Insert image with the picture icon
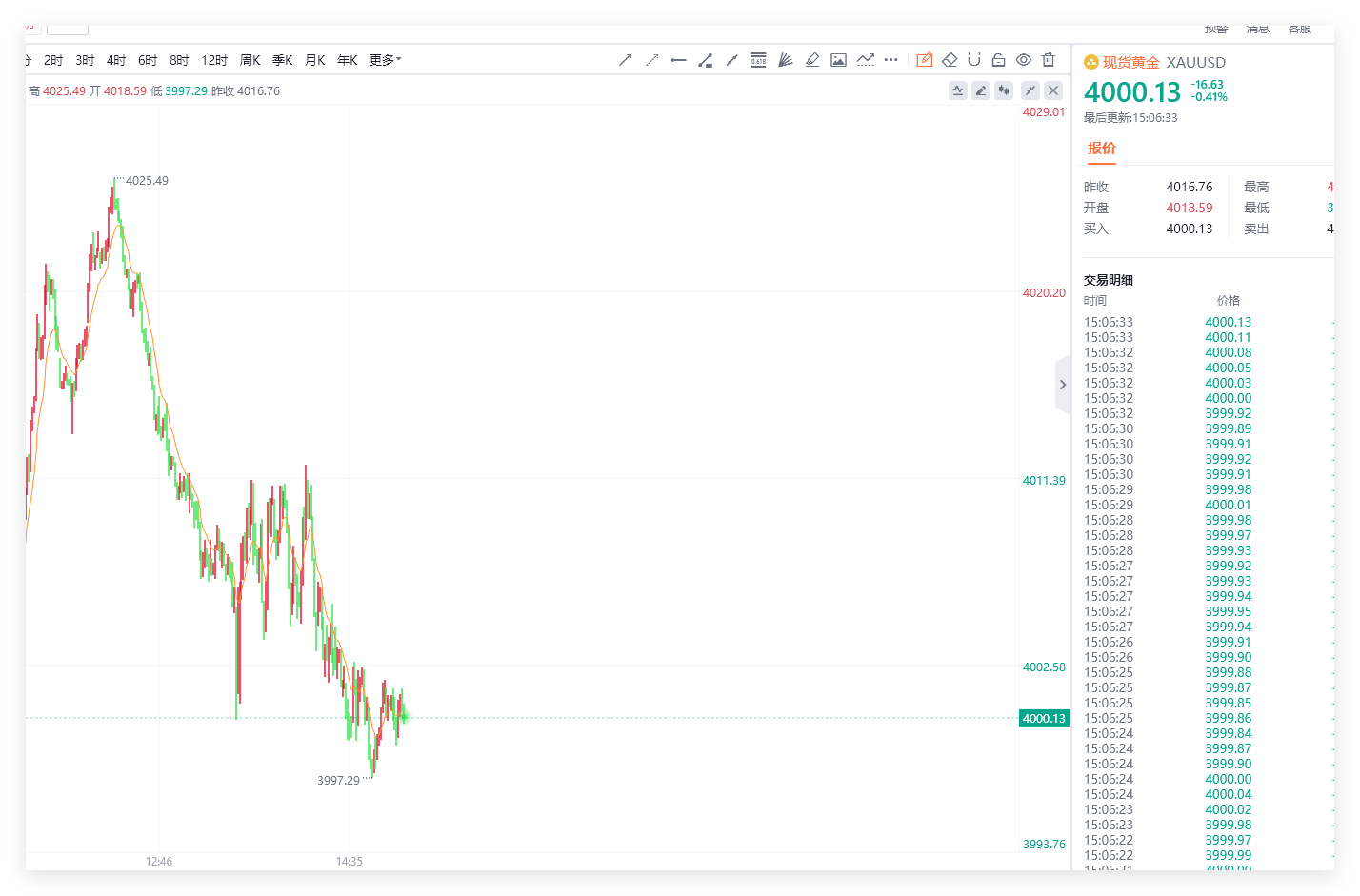Screen dimensions: 1360x896 point(838,60)
